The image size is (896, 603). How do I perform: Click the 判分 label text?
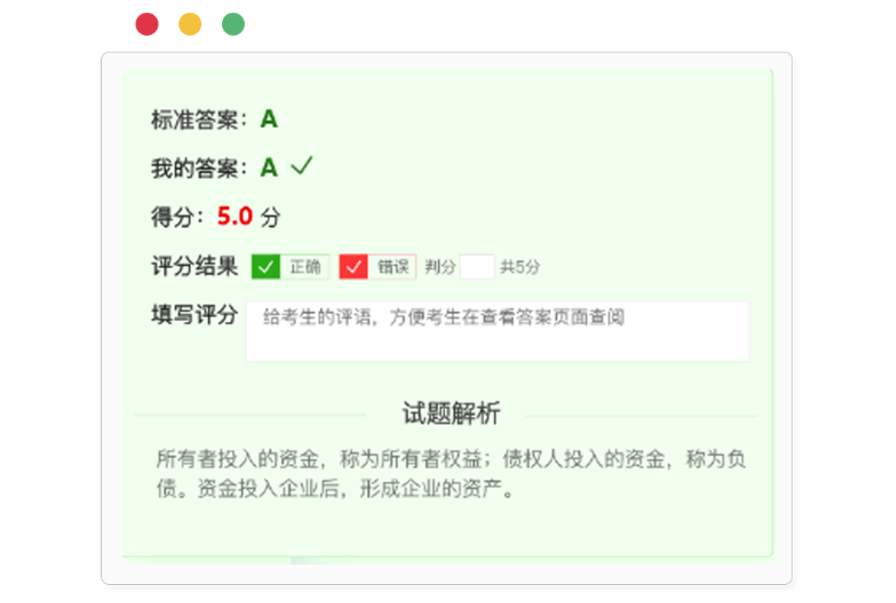point(440,267)
